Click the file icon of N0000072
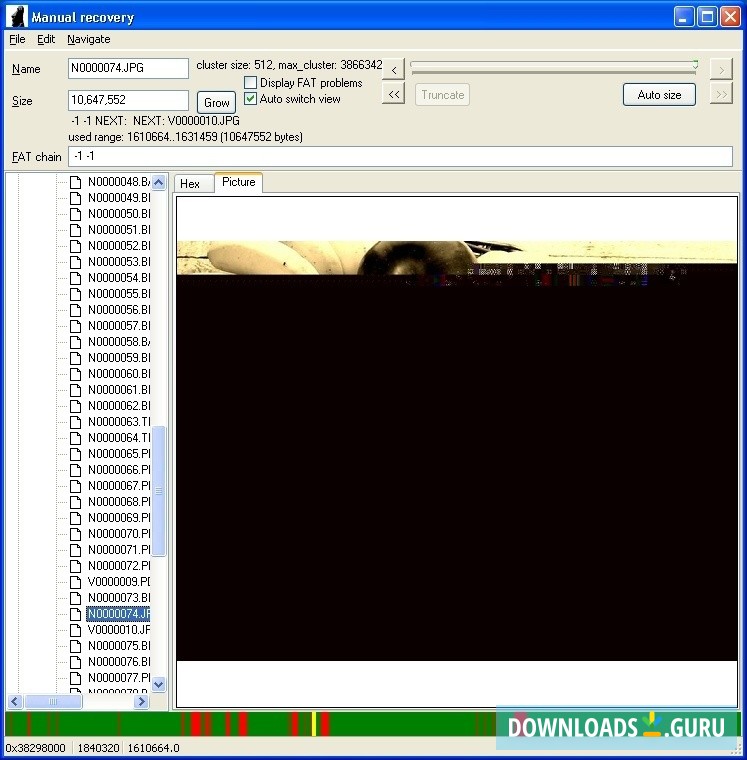 click(x=75, y=566)
